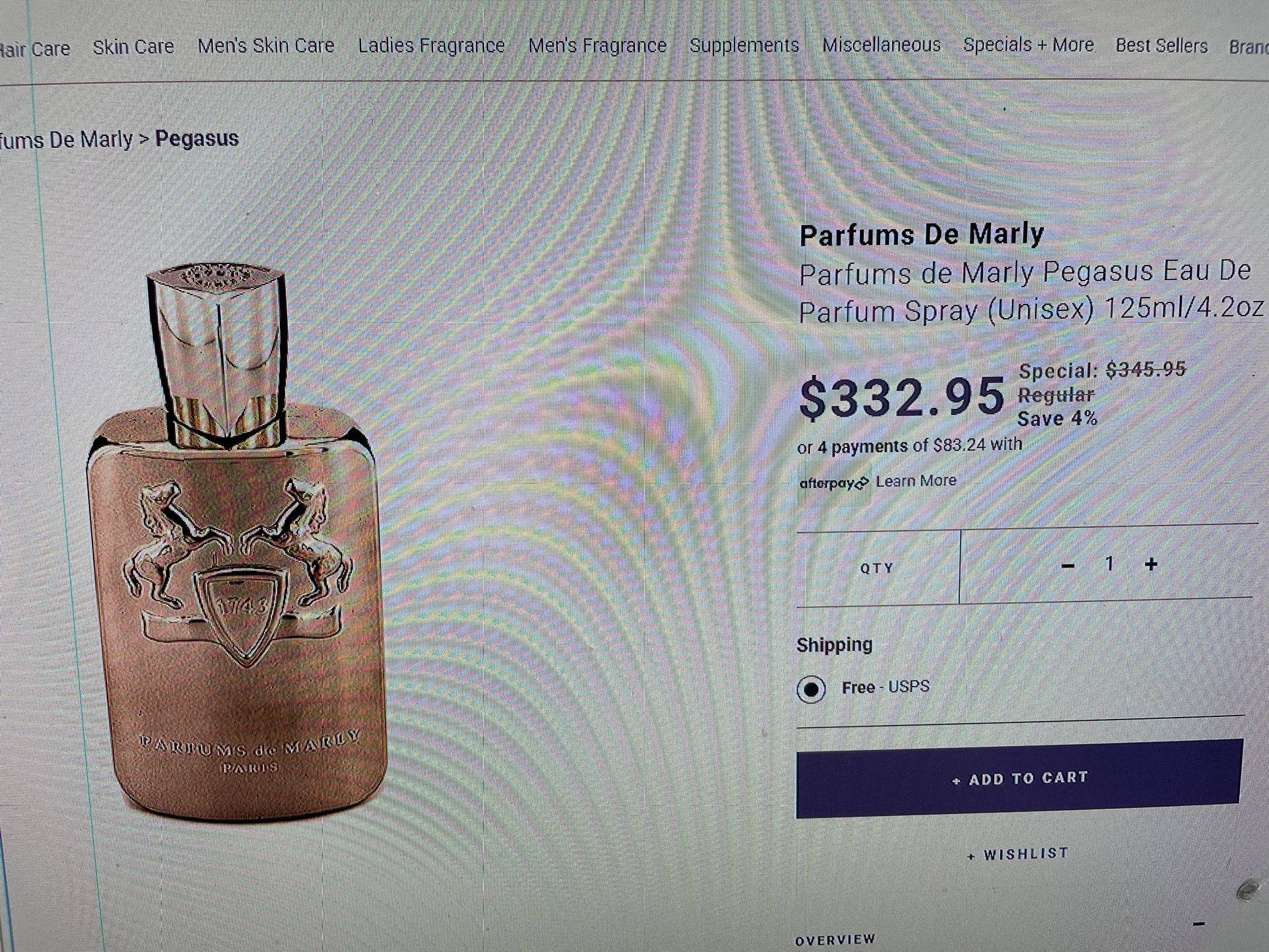
Task: Increase quantity with the plus icon
Action: pos(1151,564)
